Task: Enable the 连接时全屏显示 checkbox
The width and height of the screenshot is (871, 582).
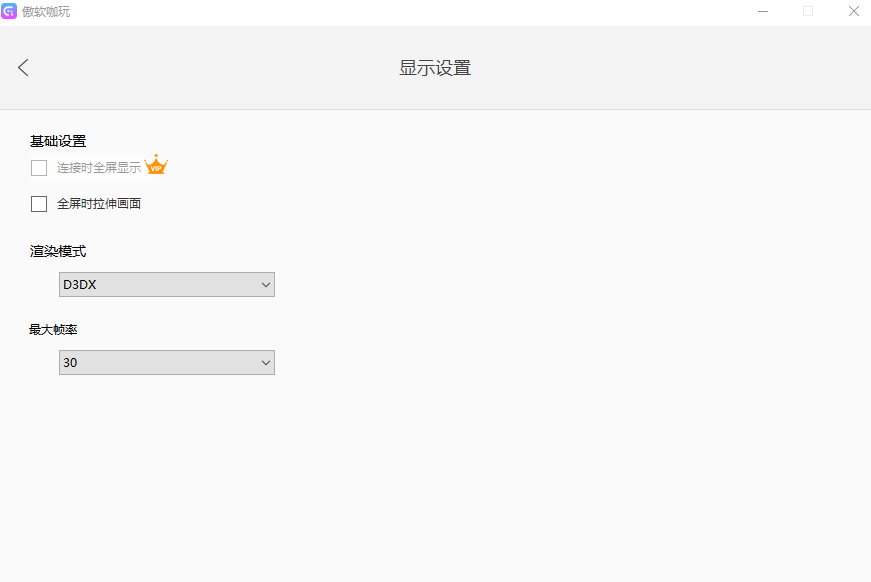Action: (x=38, y=167)
